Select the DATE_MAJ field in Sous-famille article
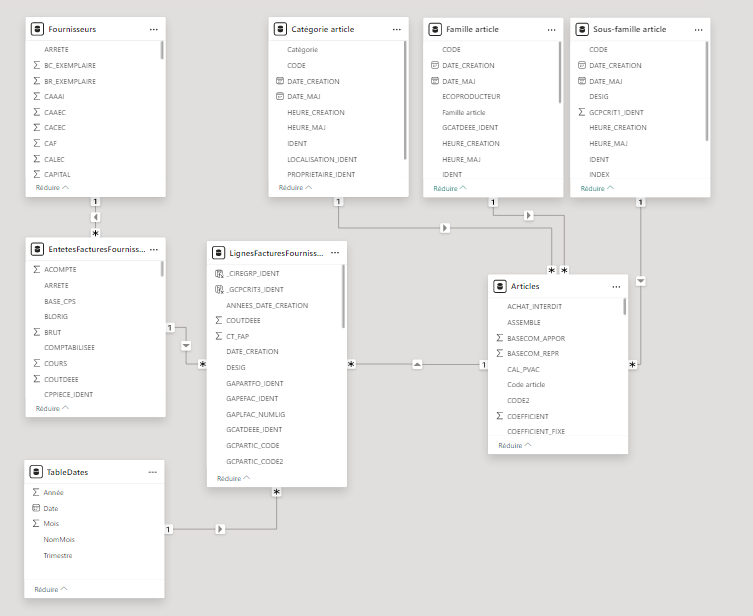This screenshot has width=753, height=616. [x=606, y=81]
